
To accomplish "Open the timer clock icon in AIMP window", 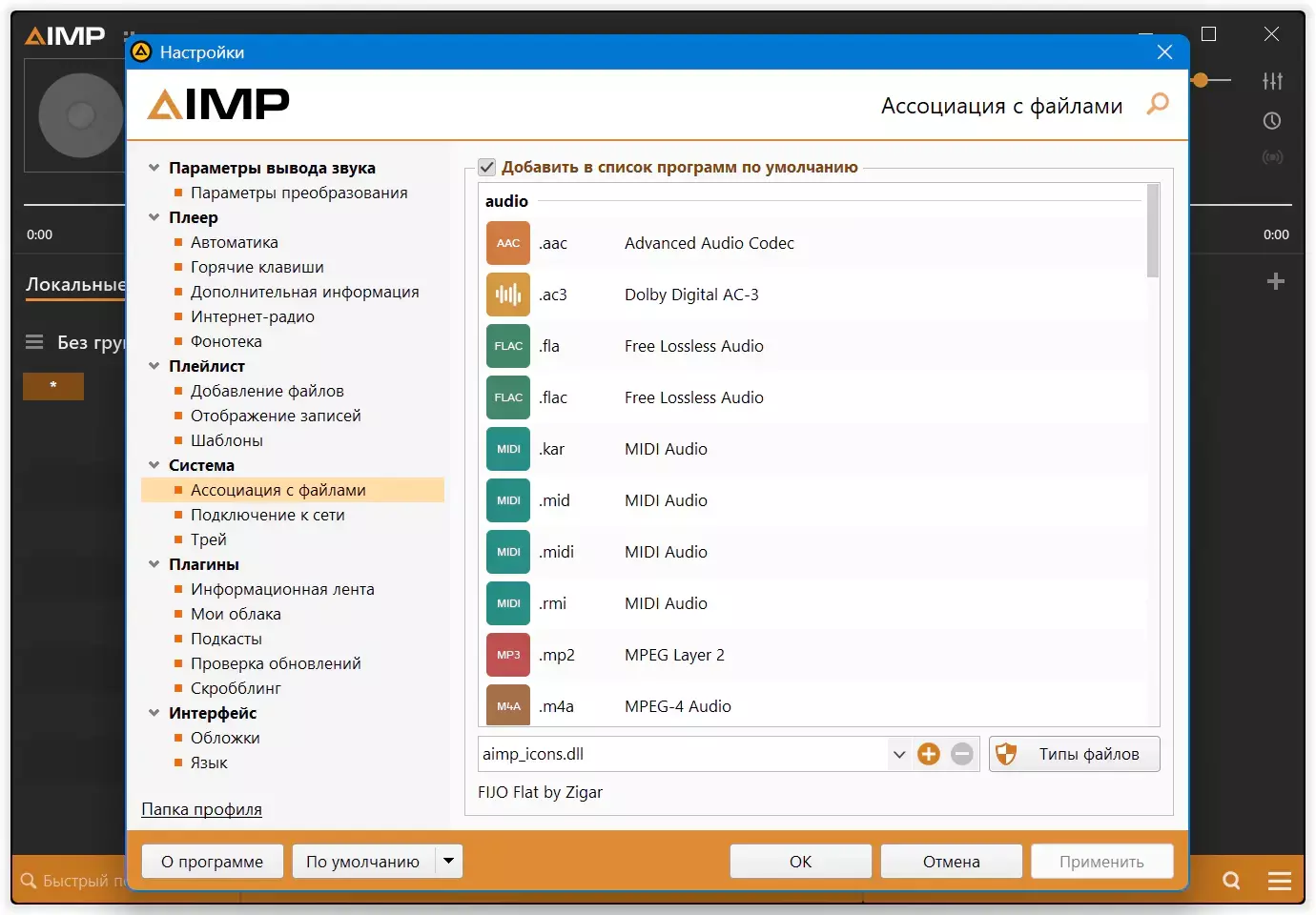I will point(1272,121).
